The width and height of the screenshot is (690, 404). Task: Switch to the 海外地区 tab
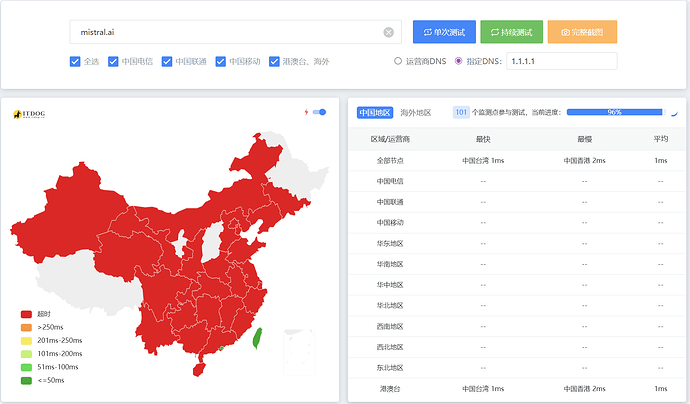415,113
